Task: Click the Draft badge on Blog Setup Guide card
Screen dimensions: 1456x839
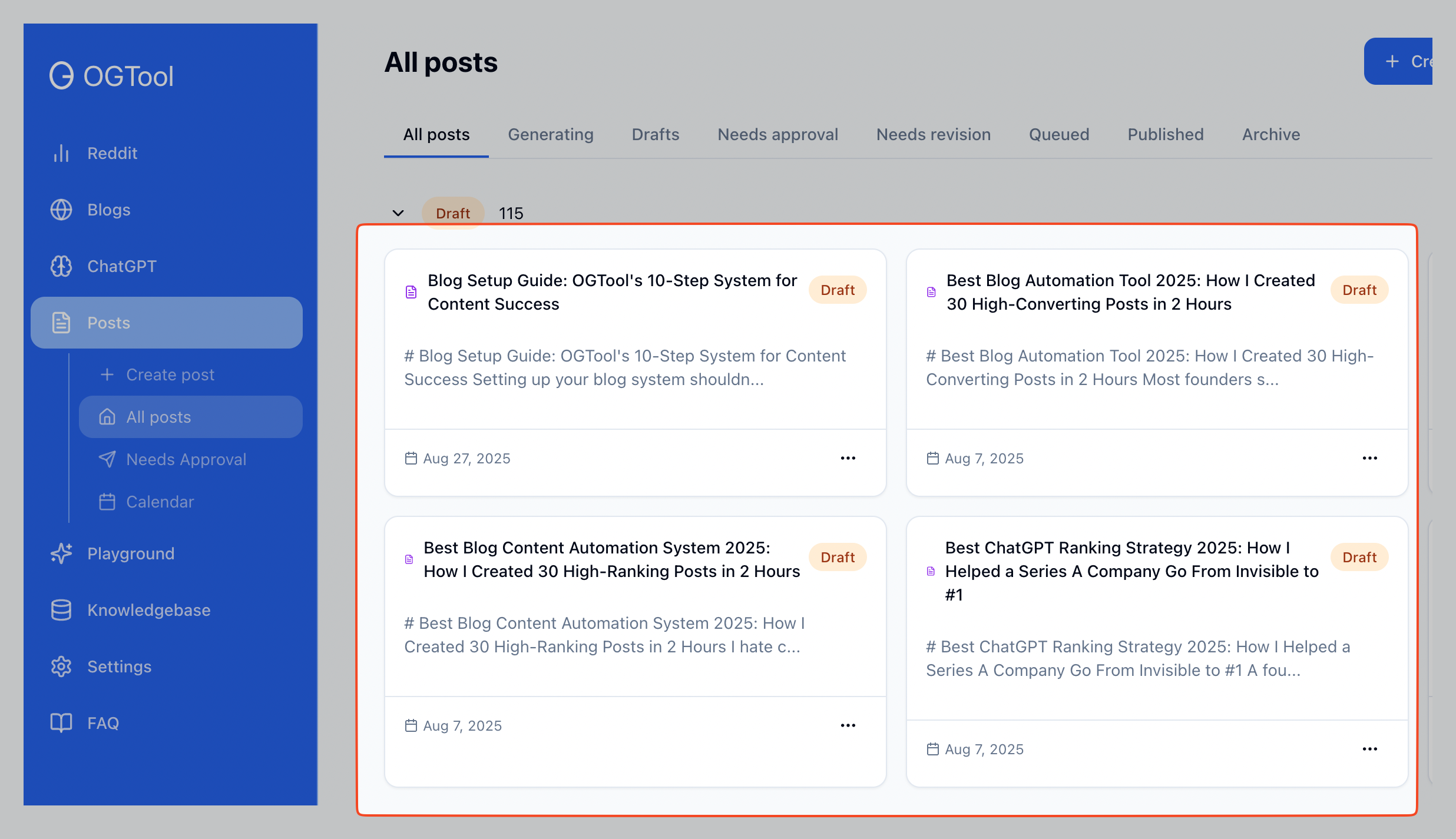Action: tap(838, 290)
